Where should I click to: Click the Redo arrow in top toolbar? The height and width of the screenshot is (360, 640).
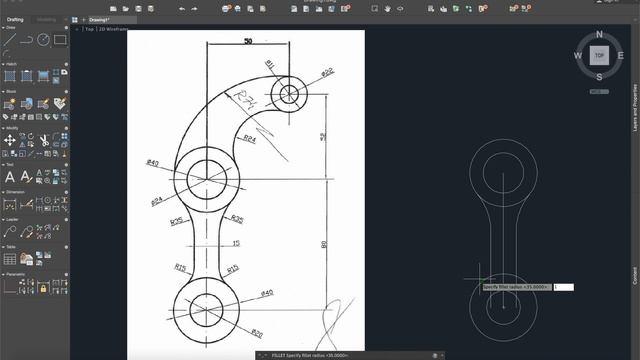coord(194,9)
